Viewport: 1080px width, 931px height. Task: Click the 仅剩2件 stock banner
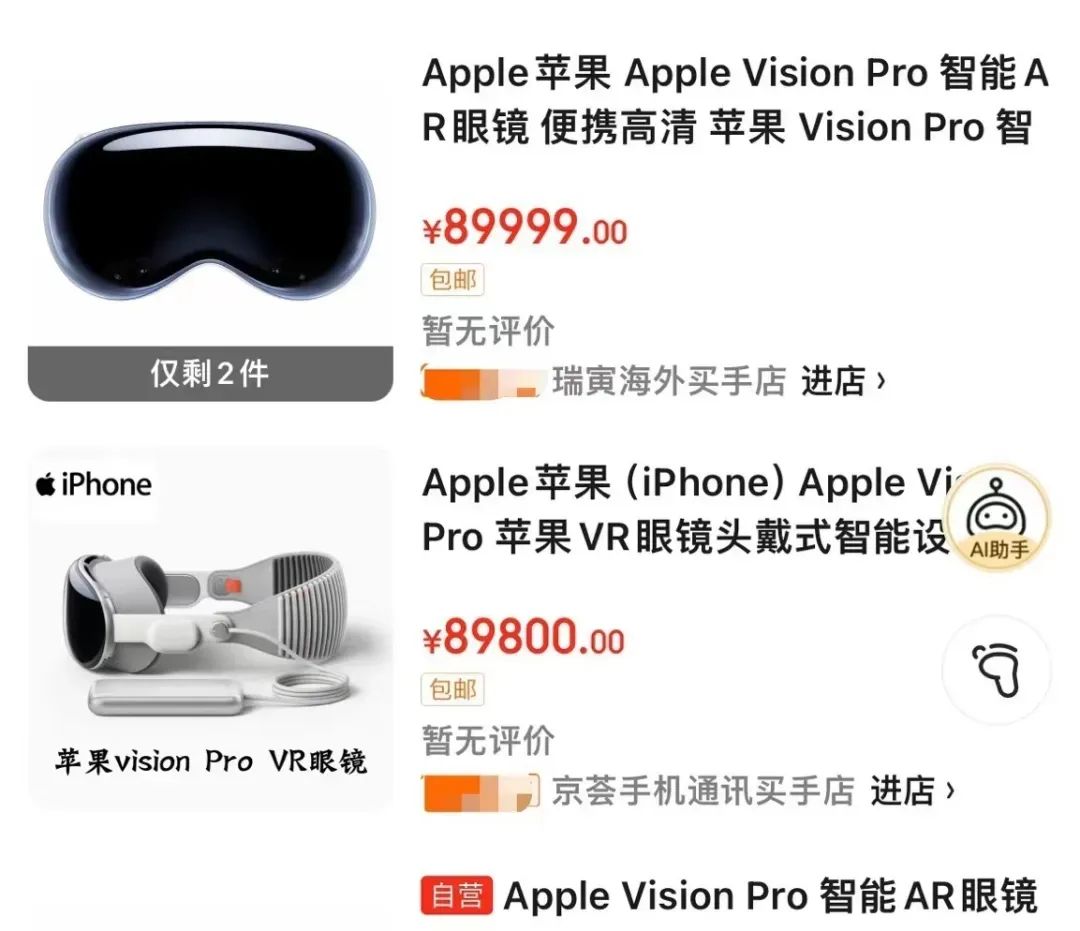[x=210, y=373]
